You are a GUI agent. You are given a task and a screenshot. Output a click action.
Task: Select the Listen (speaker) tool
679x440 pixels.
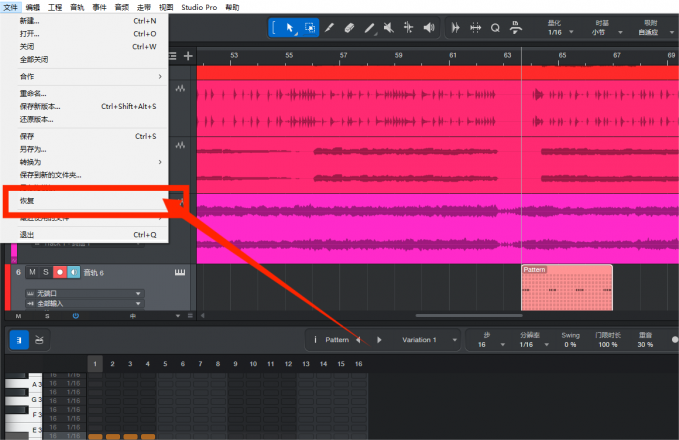pyautogui.click(x=429, y=28)
